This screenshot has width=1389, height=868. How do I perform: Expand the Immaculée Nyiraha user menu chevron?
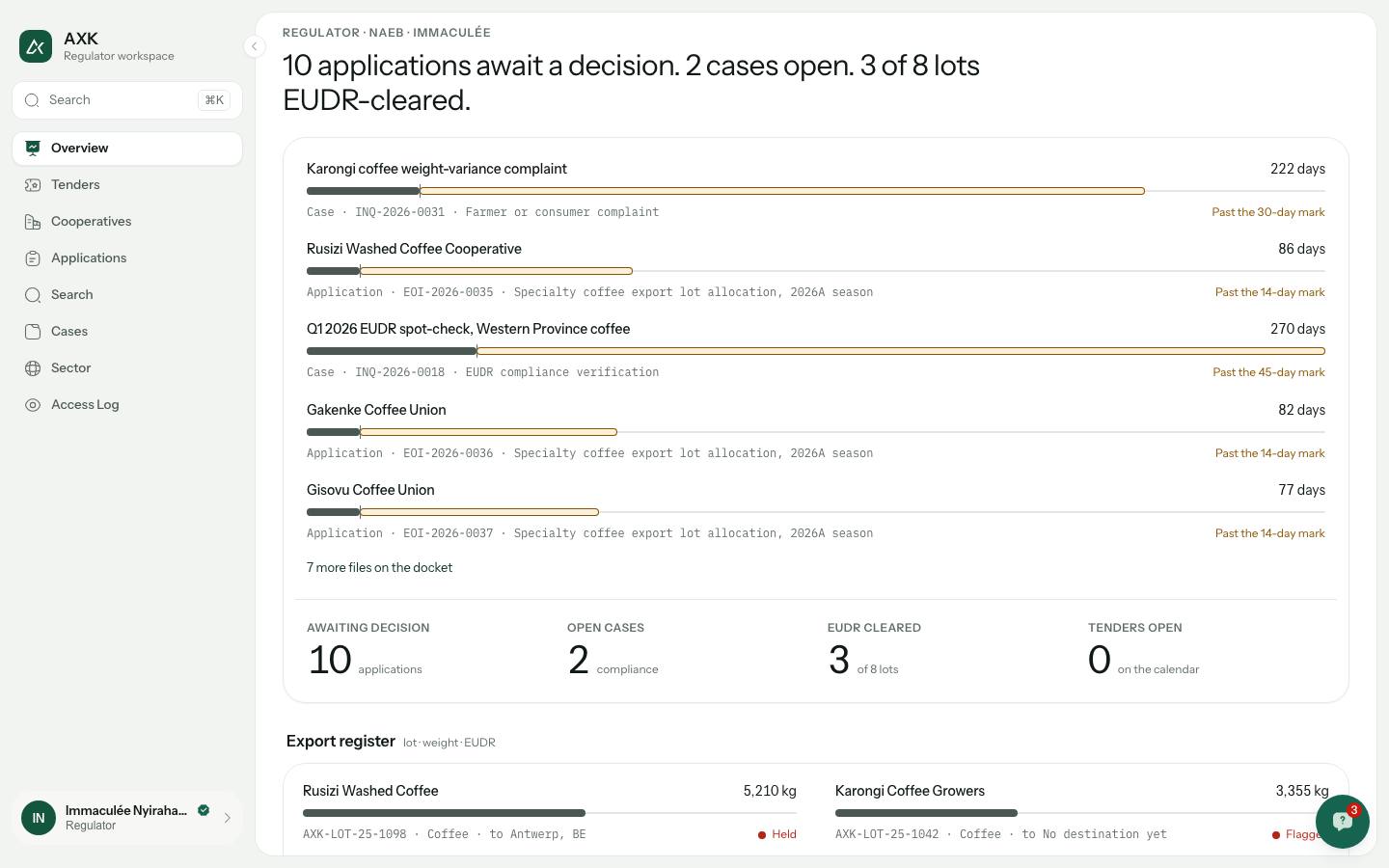pyautogui.click(x=228, y=818)
